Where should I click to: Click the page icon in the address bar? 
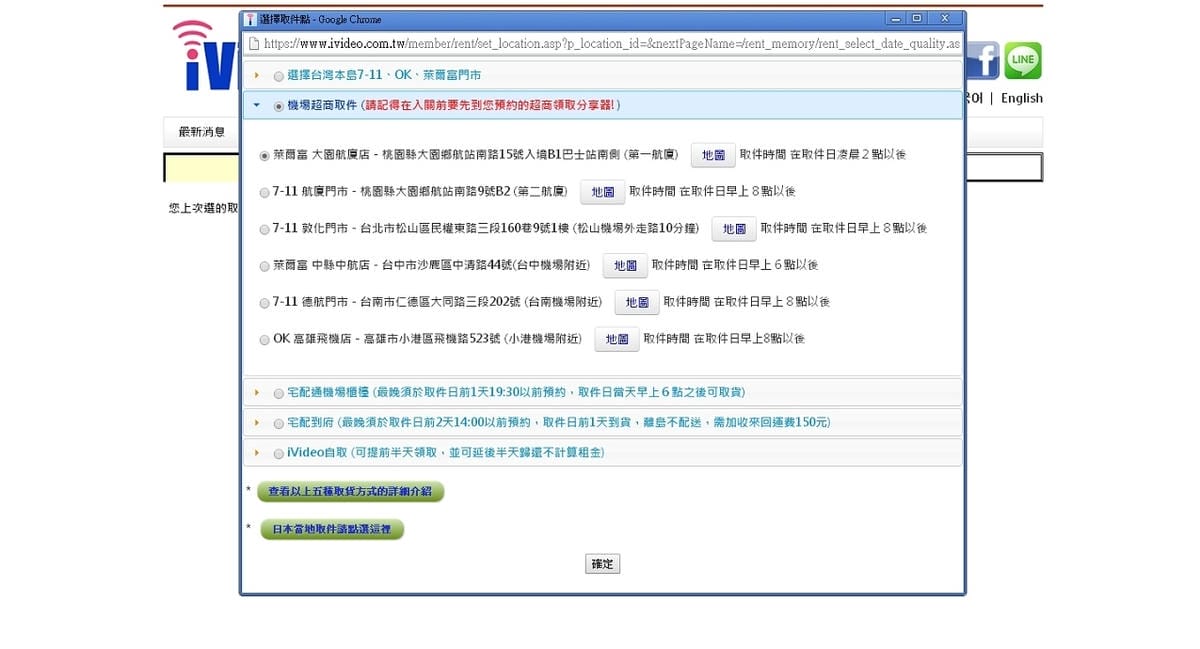point(254,44)
